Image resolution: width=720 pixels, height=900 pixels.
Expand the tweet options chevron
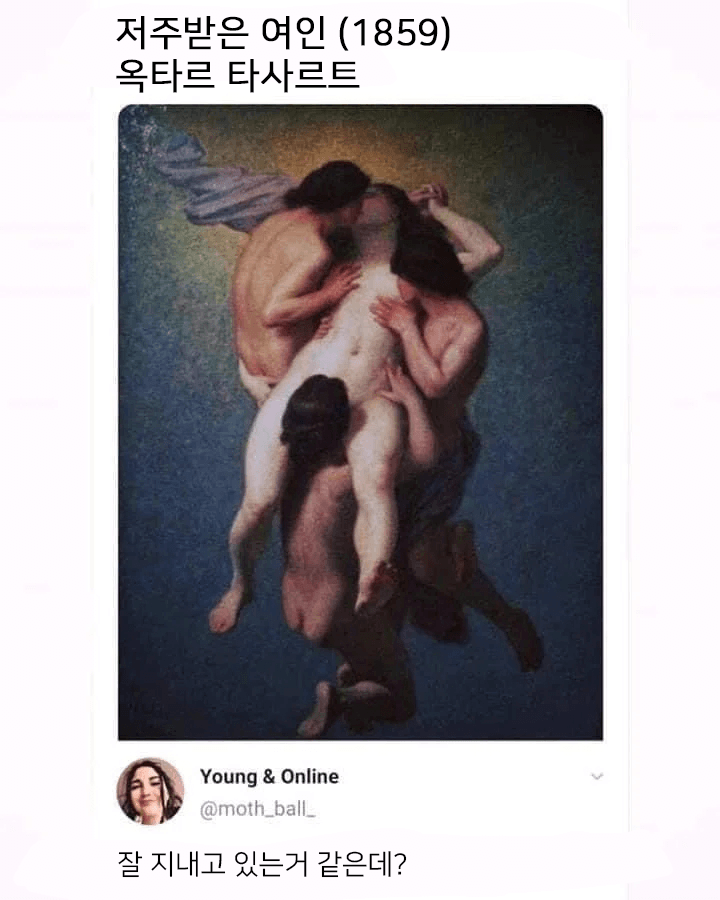pyautogui.click(x=597, y=777)
